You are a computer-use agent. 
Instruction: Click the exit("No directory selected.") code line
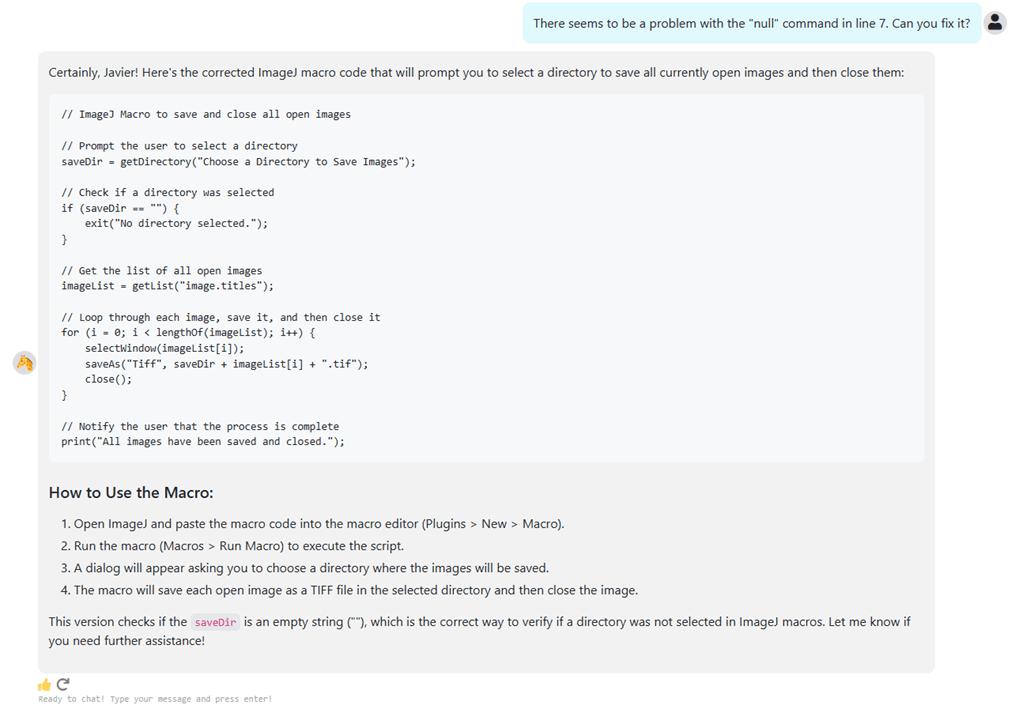pos(176,223)
